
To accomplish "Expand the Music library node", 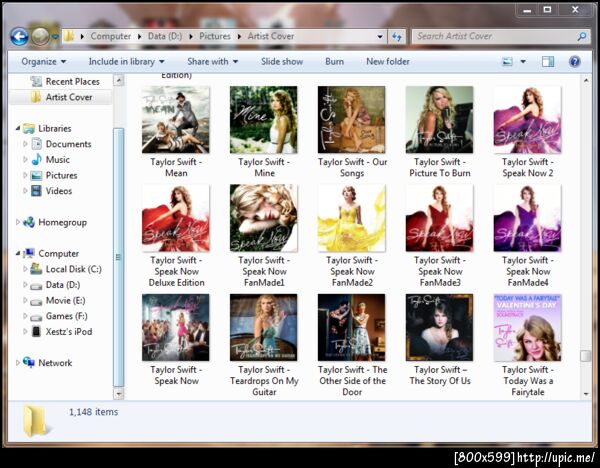I will click(x=25, y=160).
